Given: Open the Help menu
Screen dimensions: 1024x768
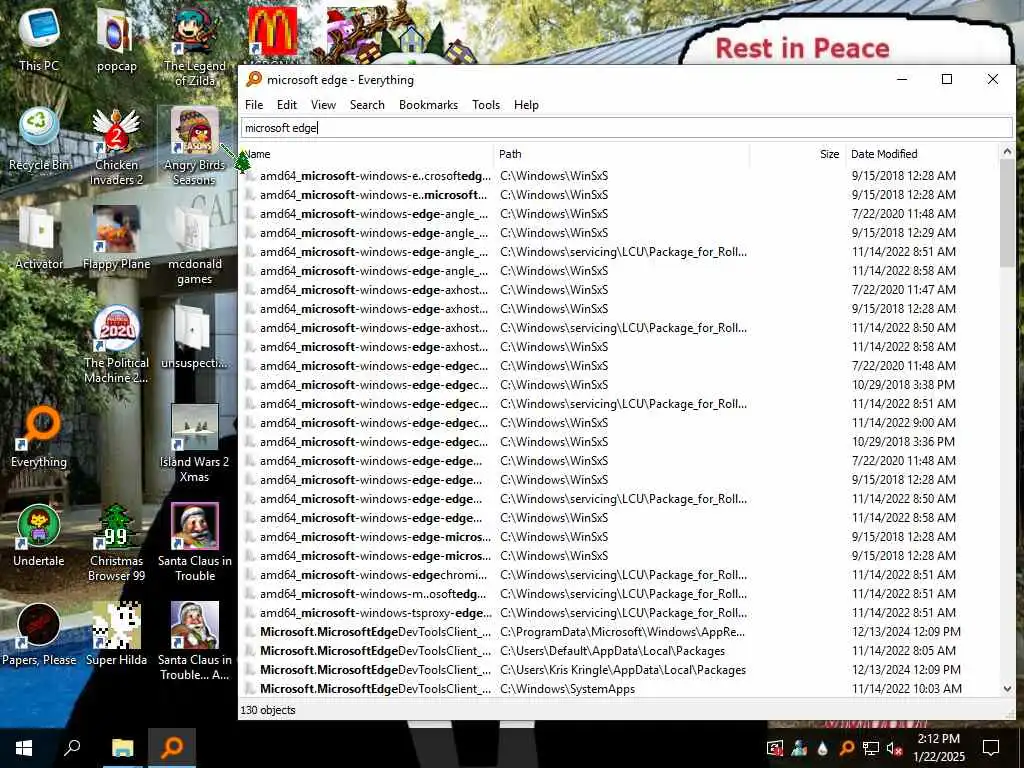Looking at the screenshot, I should (x=526, y=105).
